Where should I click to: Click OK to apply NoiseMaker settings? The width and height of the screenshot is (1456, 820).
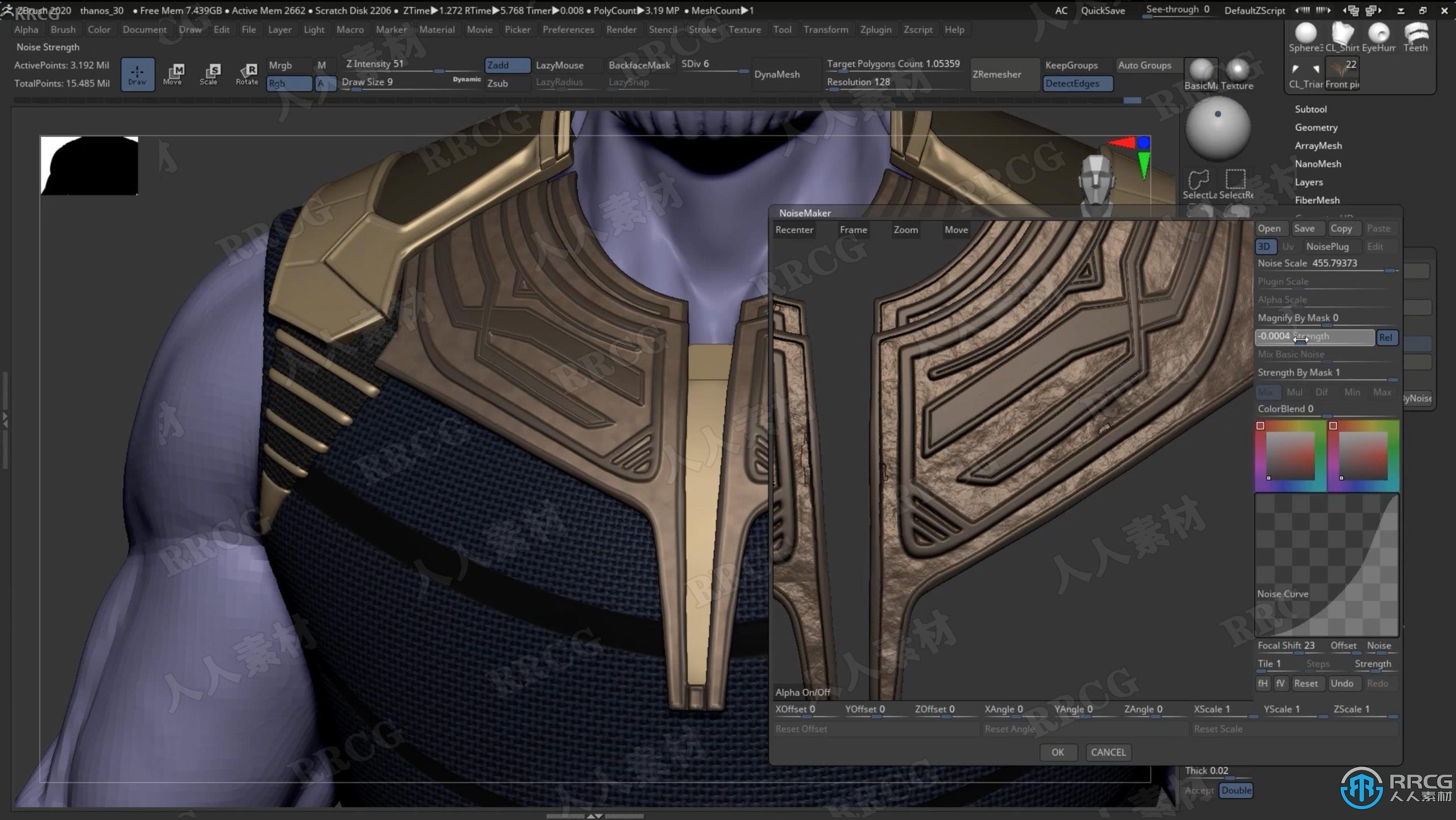pyautogui.click(x=1056, y=752)
